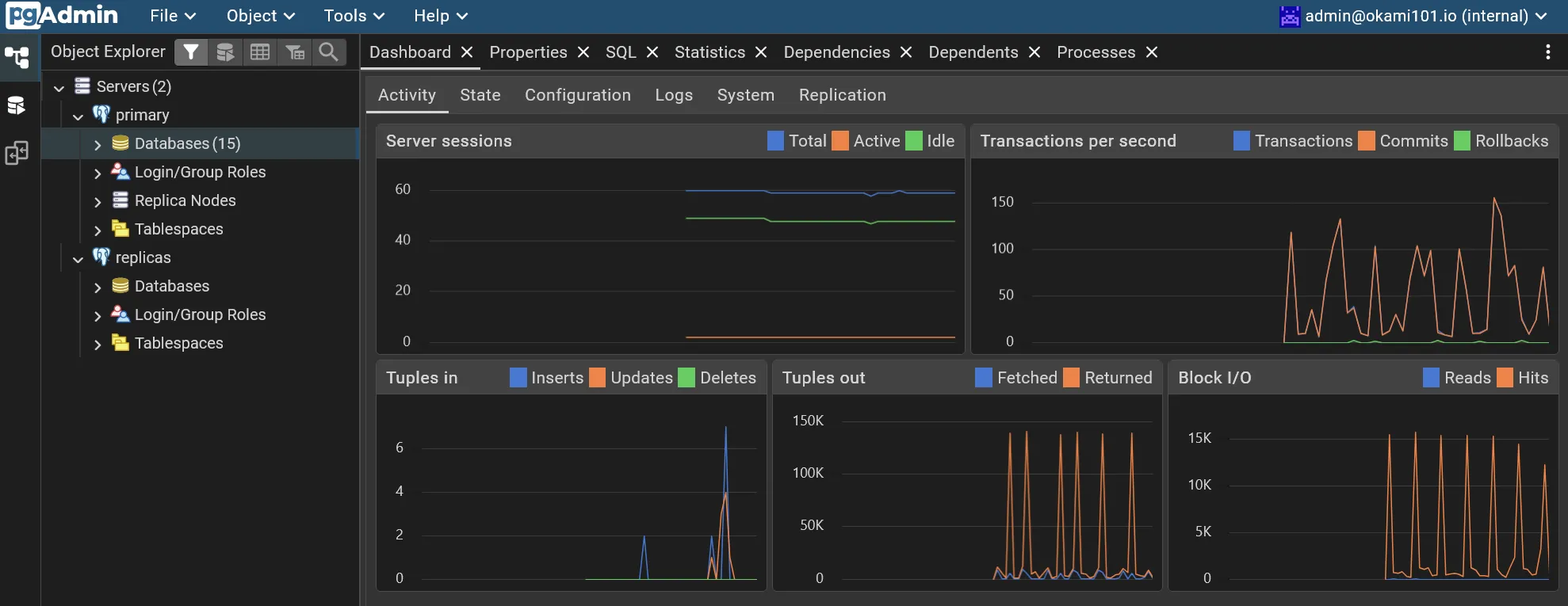
Task: Click the blue Total legend swatch
Action: [x=775, y=141]
